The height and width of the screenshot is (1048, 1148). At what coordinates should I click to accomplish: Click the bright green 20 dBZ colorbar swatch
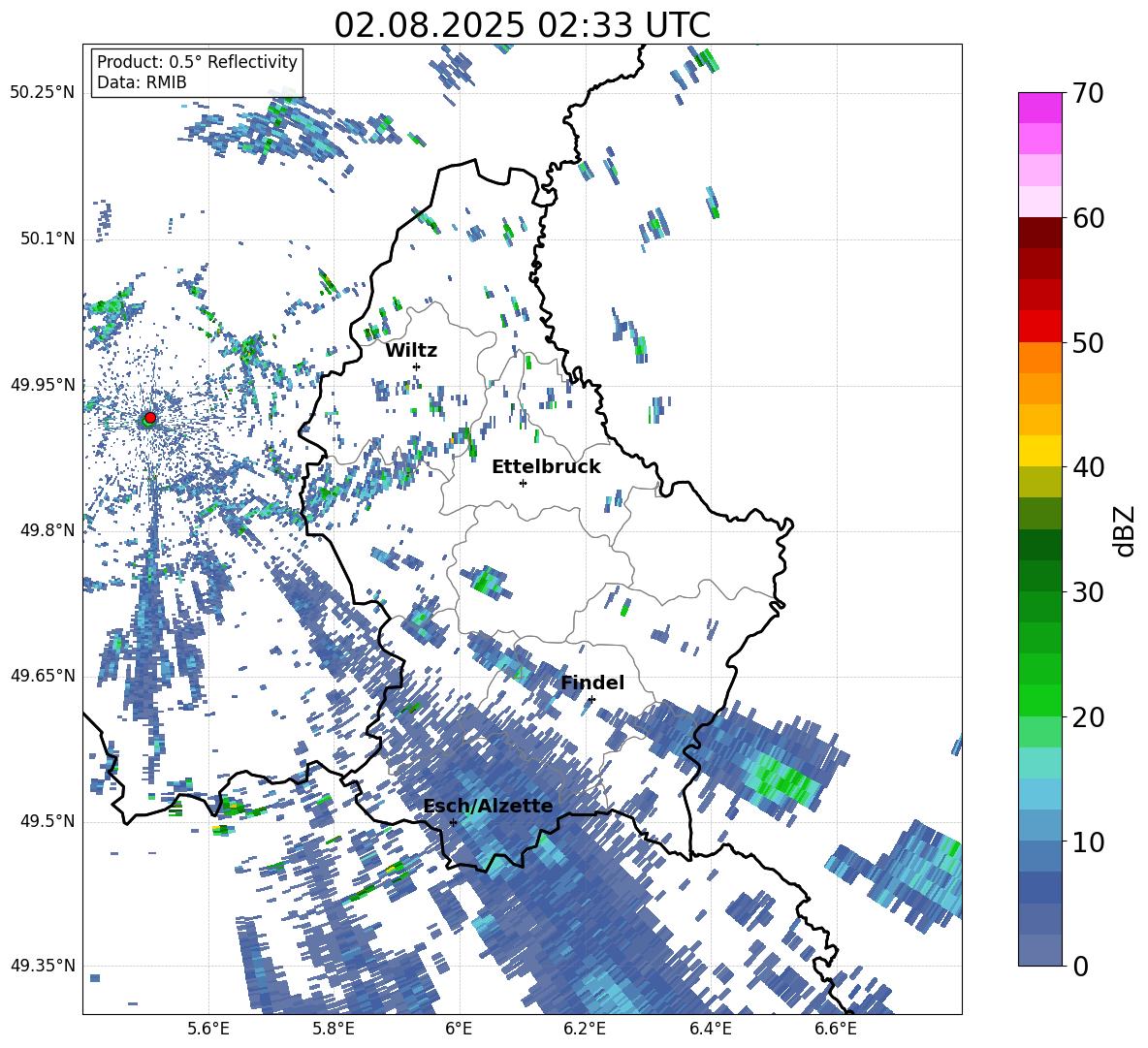1039,700
